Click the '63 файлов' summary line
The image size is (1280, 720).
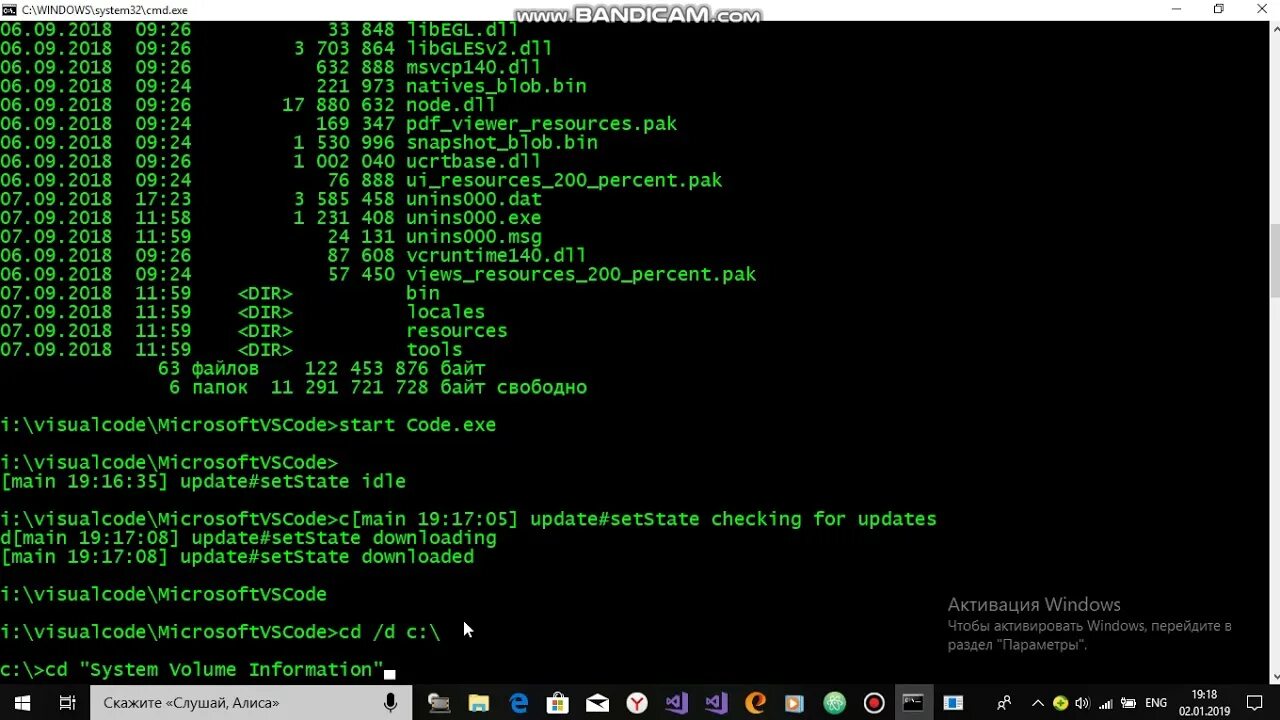322,368
